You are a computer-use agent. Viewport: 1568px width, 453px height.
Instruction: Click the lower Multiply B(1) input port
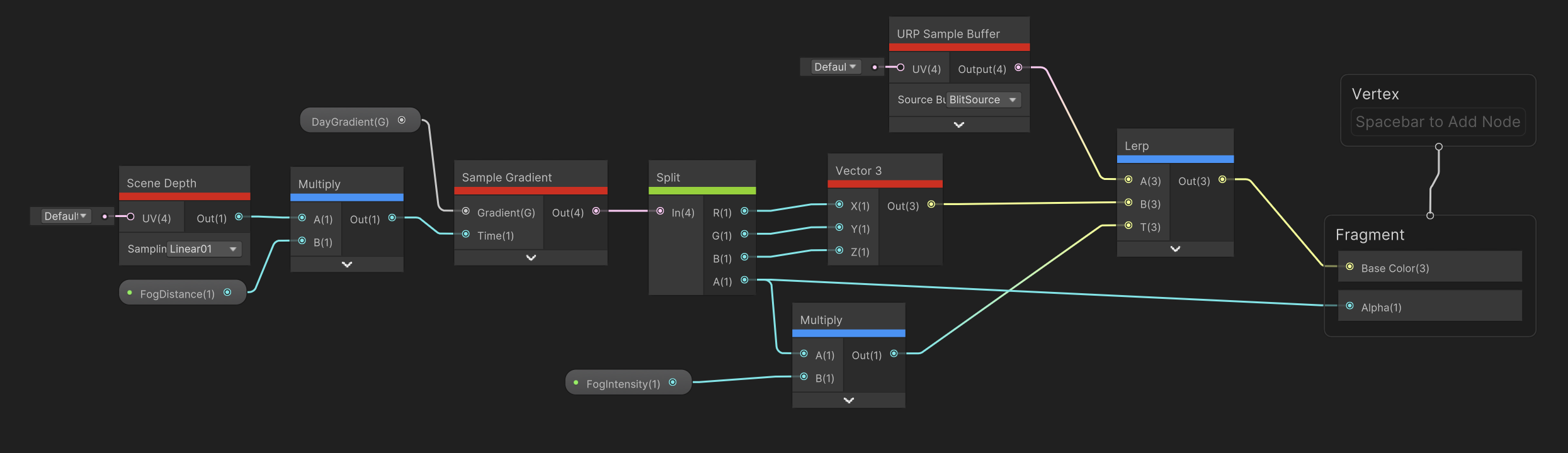point(804,376)
